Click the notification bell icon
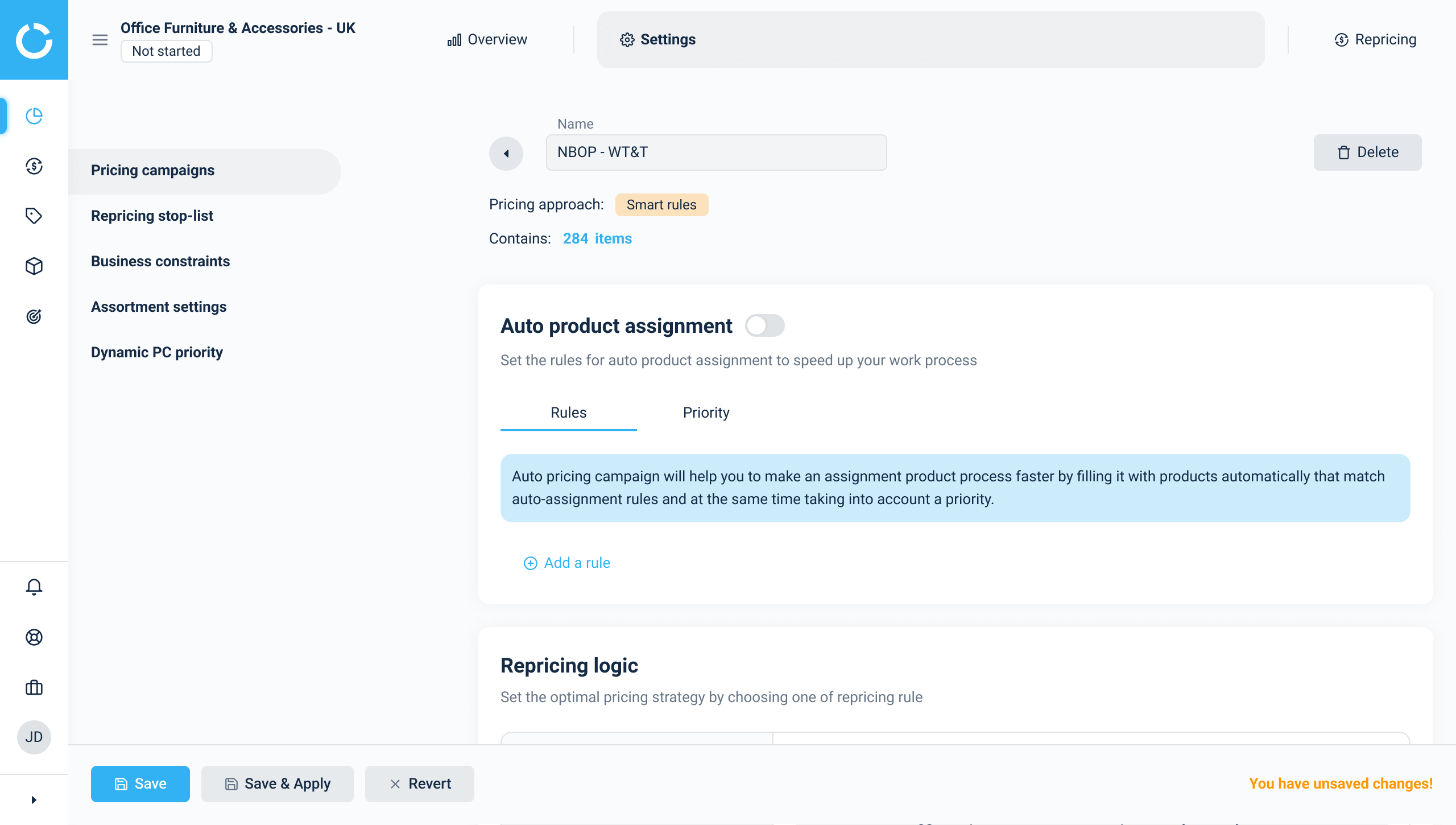This screenshot has height=825, width=1456. pos(34,588)
